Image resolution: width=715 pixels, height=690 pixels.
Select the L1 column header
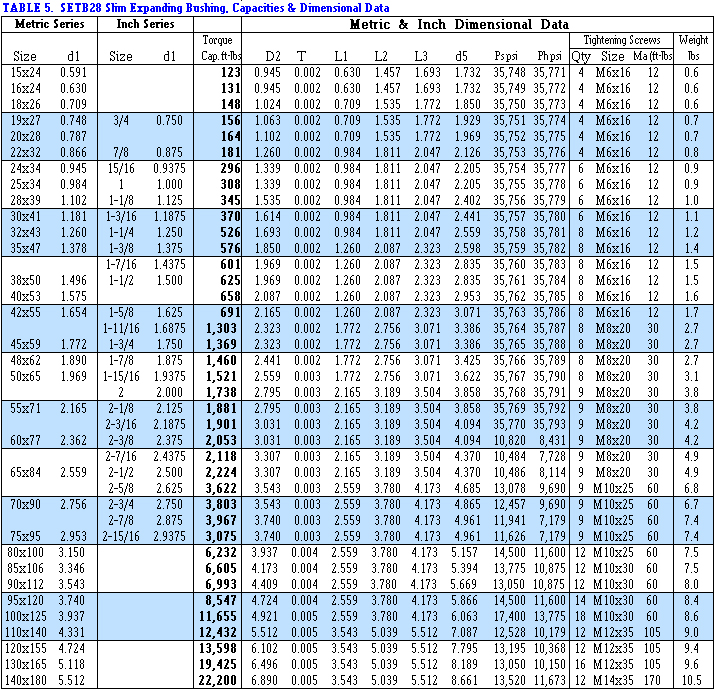click(340, 56)
